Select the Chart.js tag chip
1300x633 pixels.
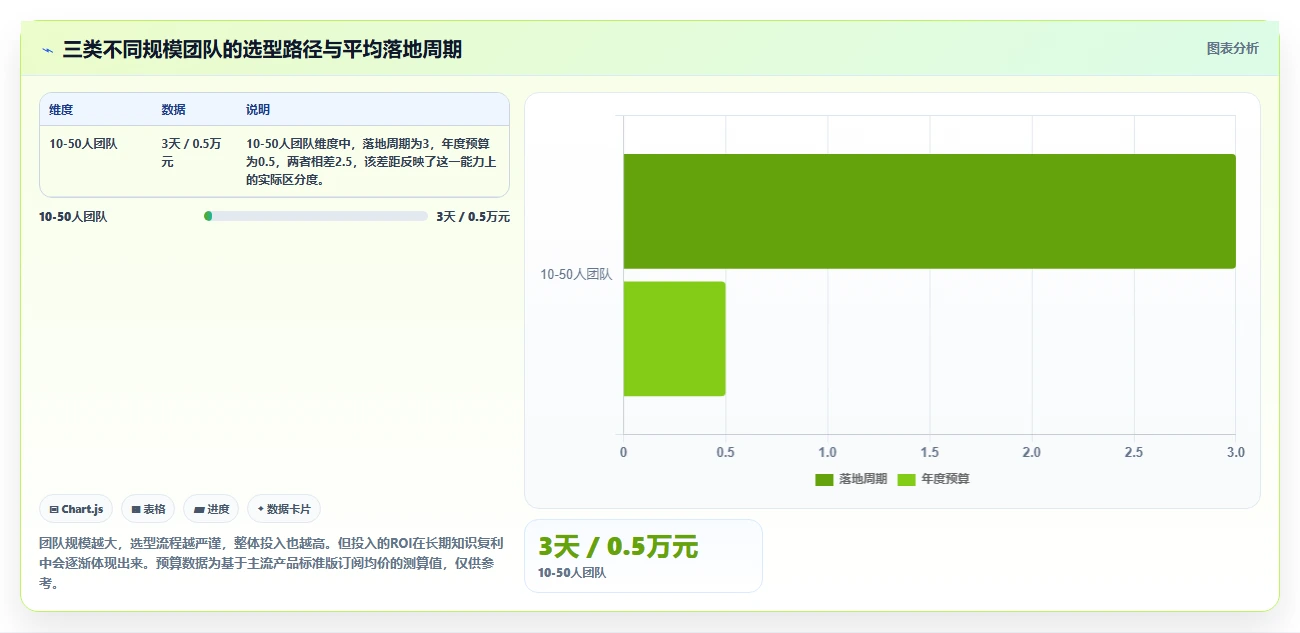(x=76, y=509)
